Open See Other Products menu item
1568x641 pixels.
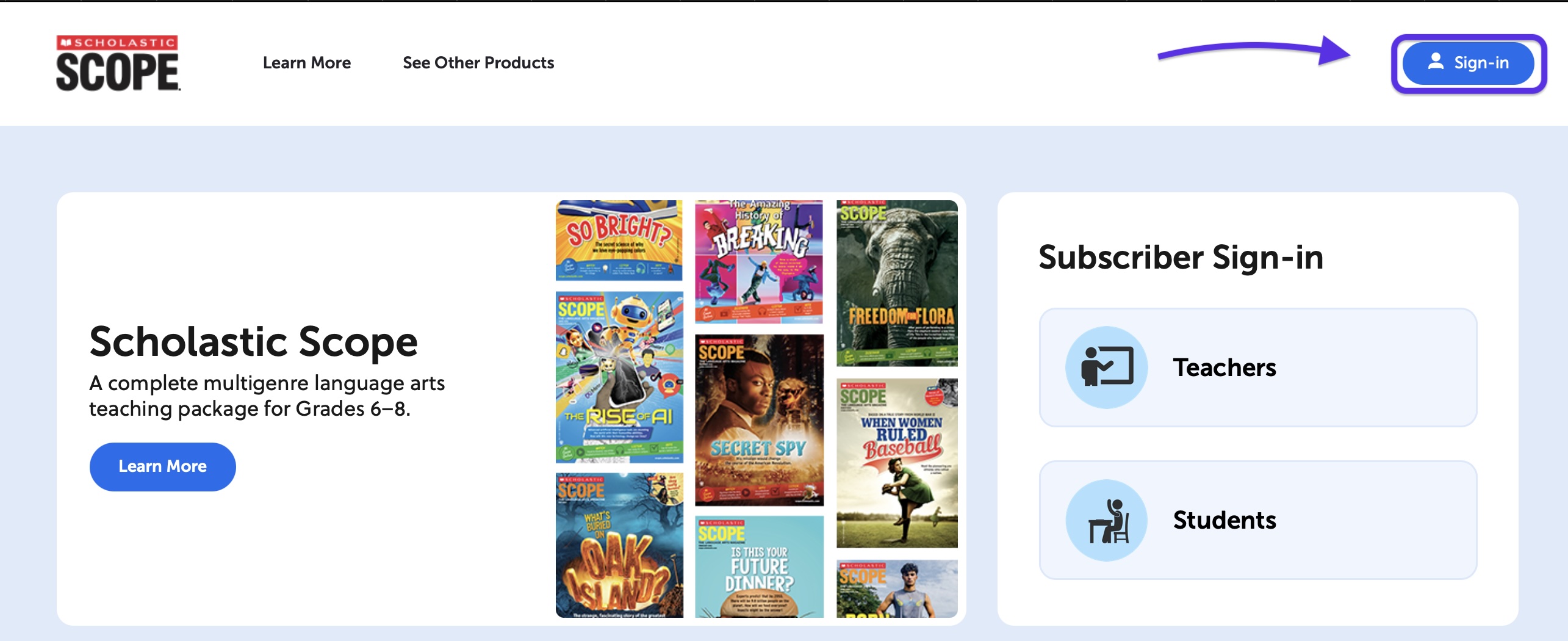(x=478, y=63)
